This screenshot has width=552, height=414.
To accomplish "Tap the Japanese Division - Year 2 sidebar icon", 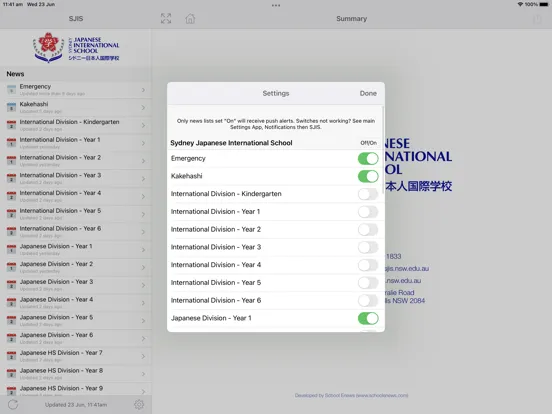I will 12,267.
